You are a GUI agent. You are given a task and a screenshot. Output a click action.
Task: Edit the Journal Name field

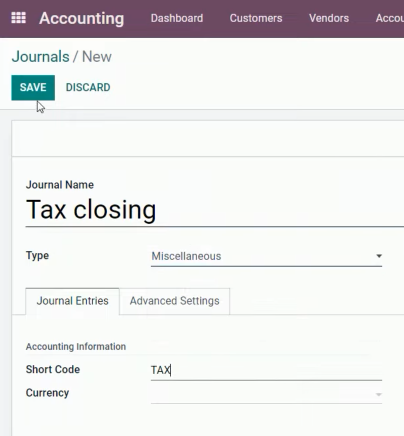click(x=215, y=210)
